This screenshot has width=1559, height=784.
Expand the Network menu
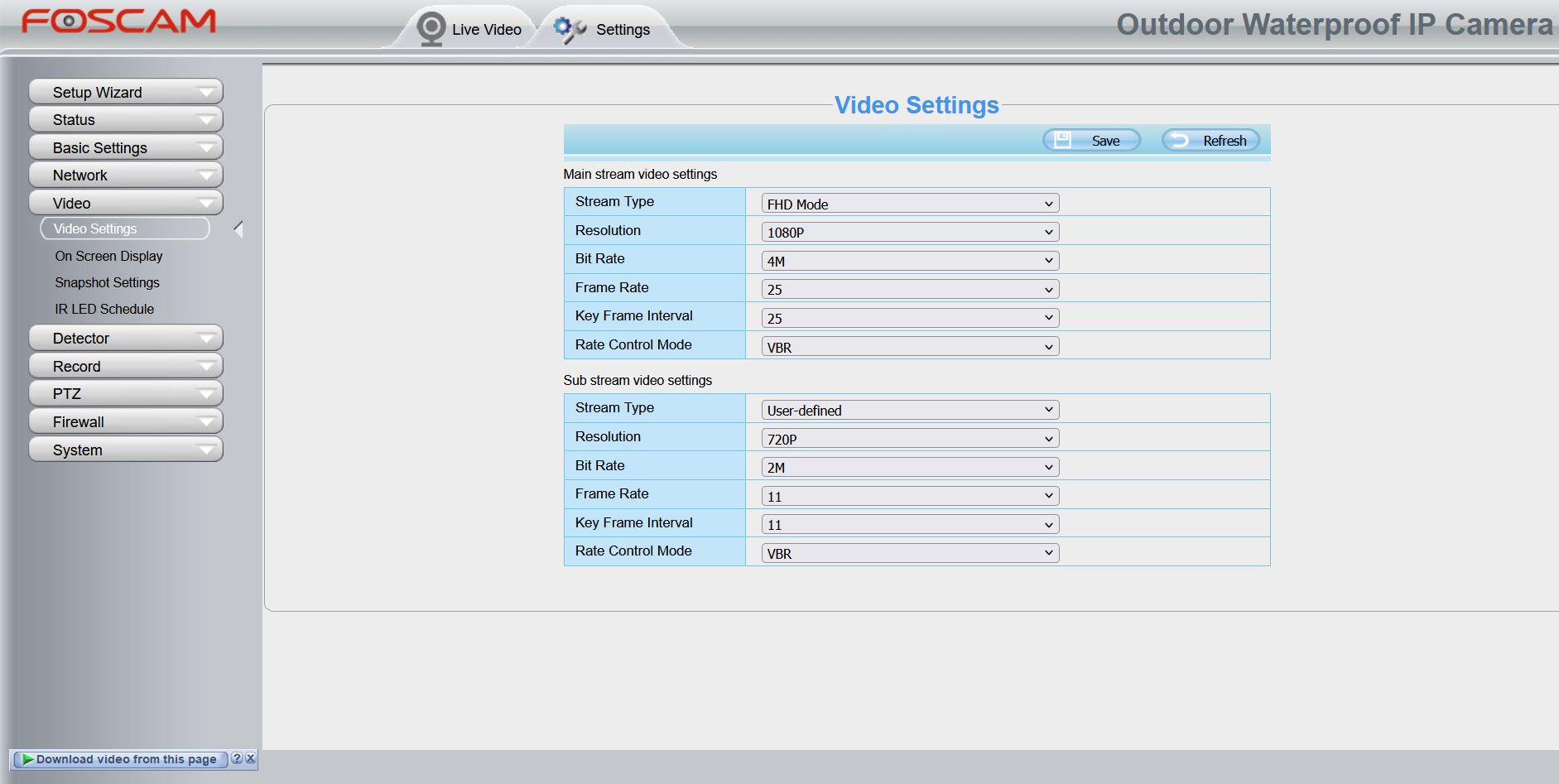[126, 175]
